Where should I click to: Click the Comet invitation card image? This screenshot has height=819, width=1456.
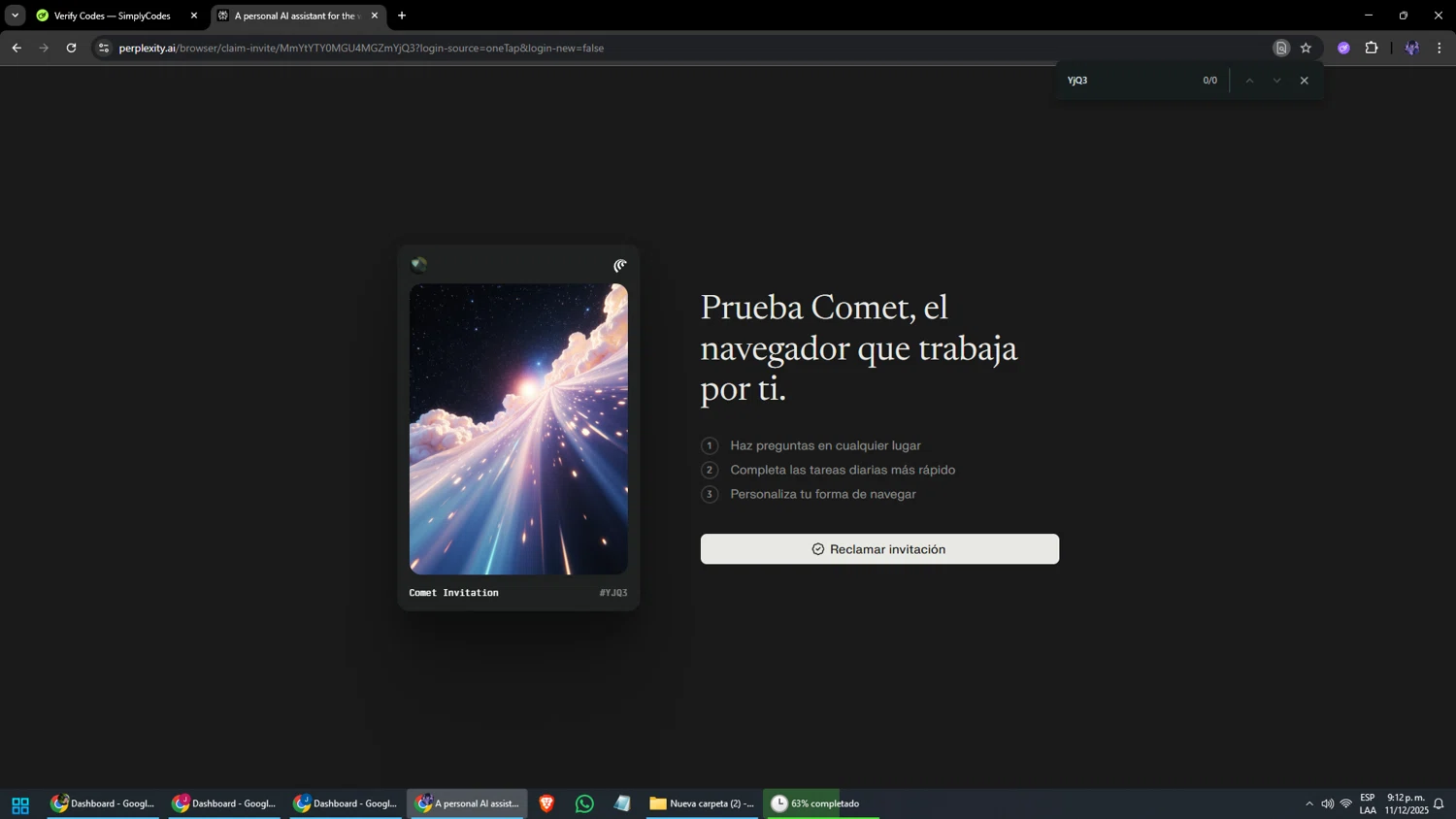[518, 429]
